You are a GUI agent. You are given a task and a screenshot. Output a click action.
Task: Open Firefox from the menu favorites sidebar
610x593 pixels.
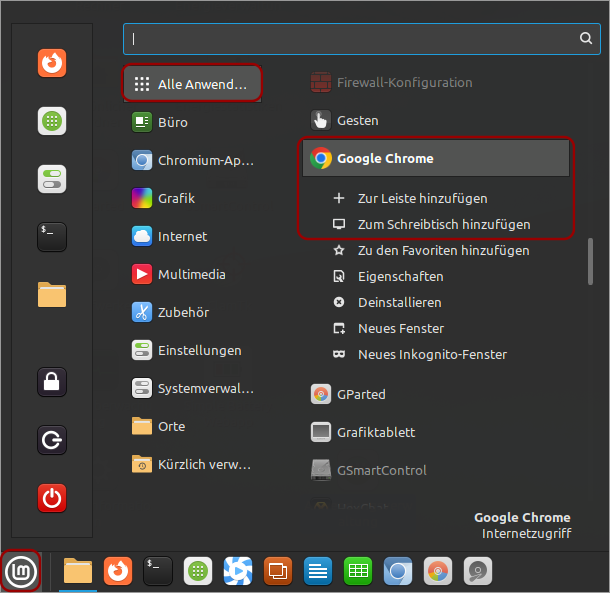tap(52, 63)
